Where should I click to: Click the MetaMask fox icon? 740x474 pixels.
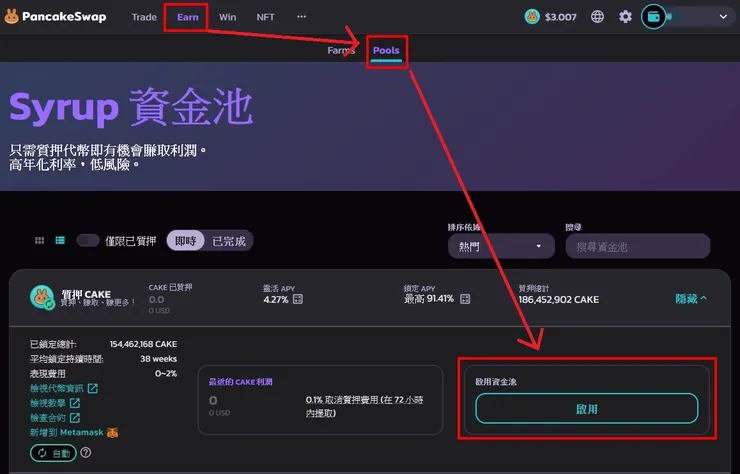112,432
